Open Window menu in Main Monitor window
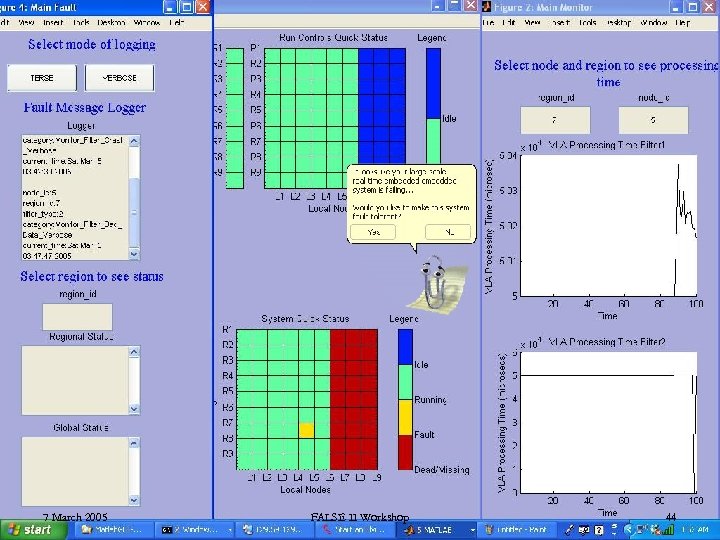Viewport: 720px width, 540px height. pos(654,22)
